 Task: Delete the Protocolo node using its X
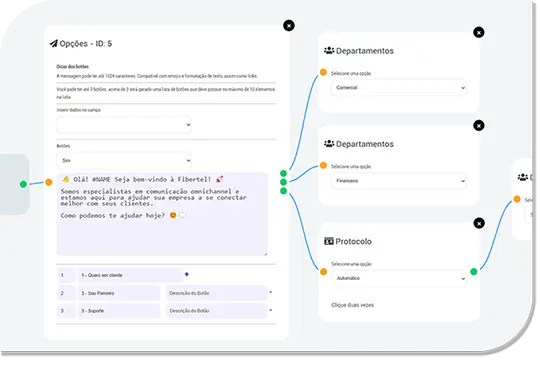point(479,223)
